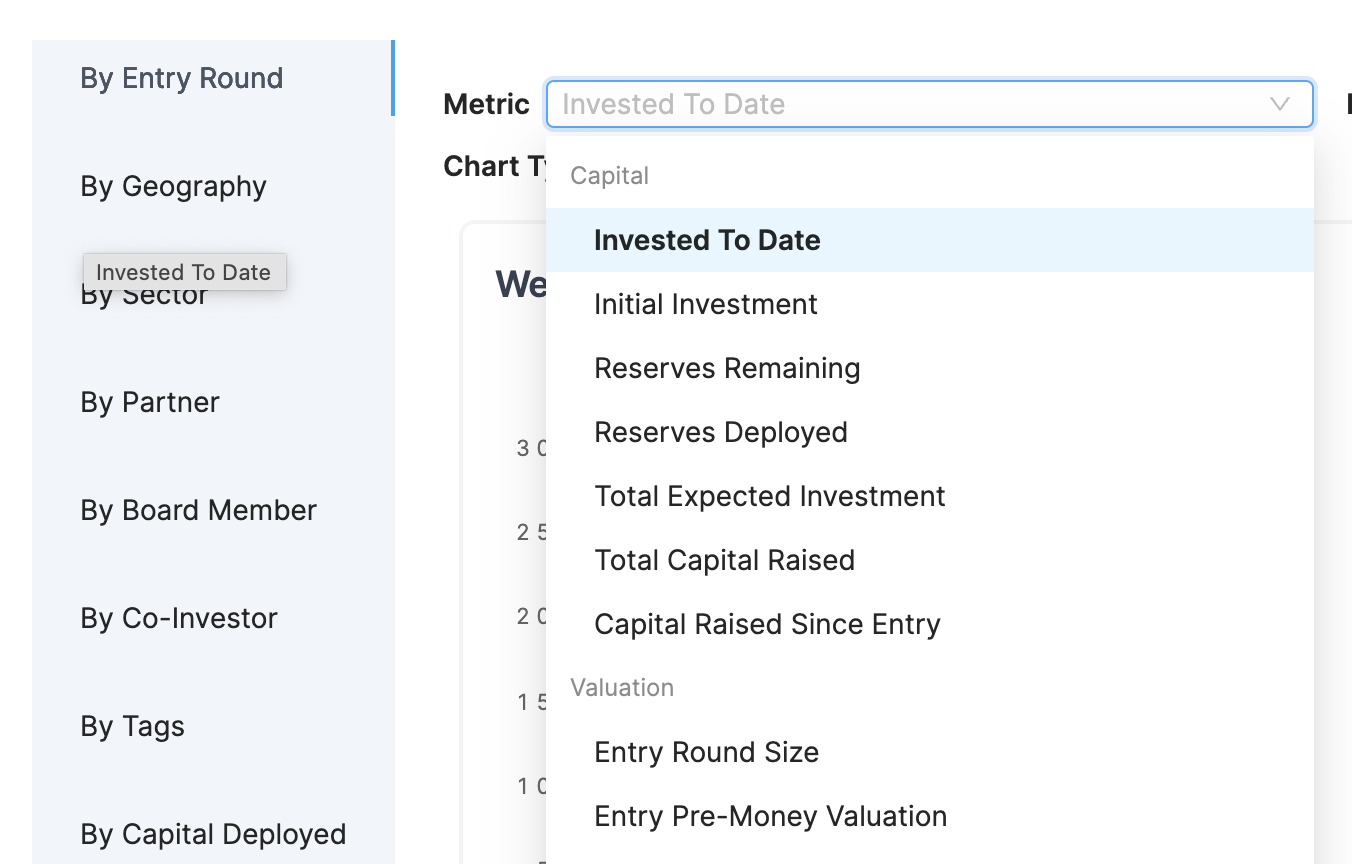
Task: Choose Entry Pre-Money Valuation option
Action: pos(770,816)
